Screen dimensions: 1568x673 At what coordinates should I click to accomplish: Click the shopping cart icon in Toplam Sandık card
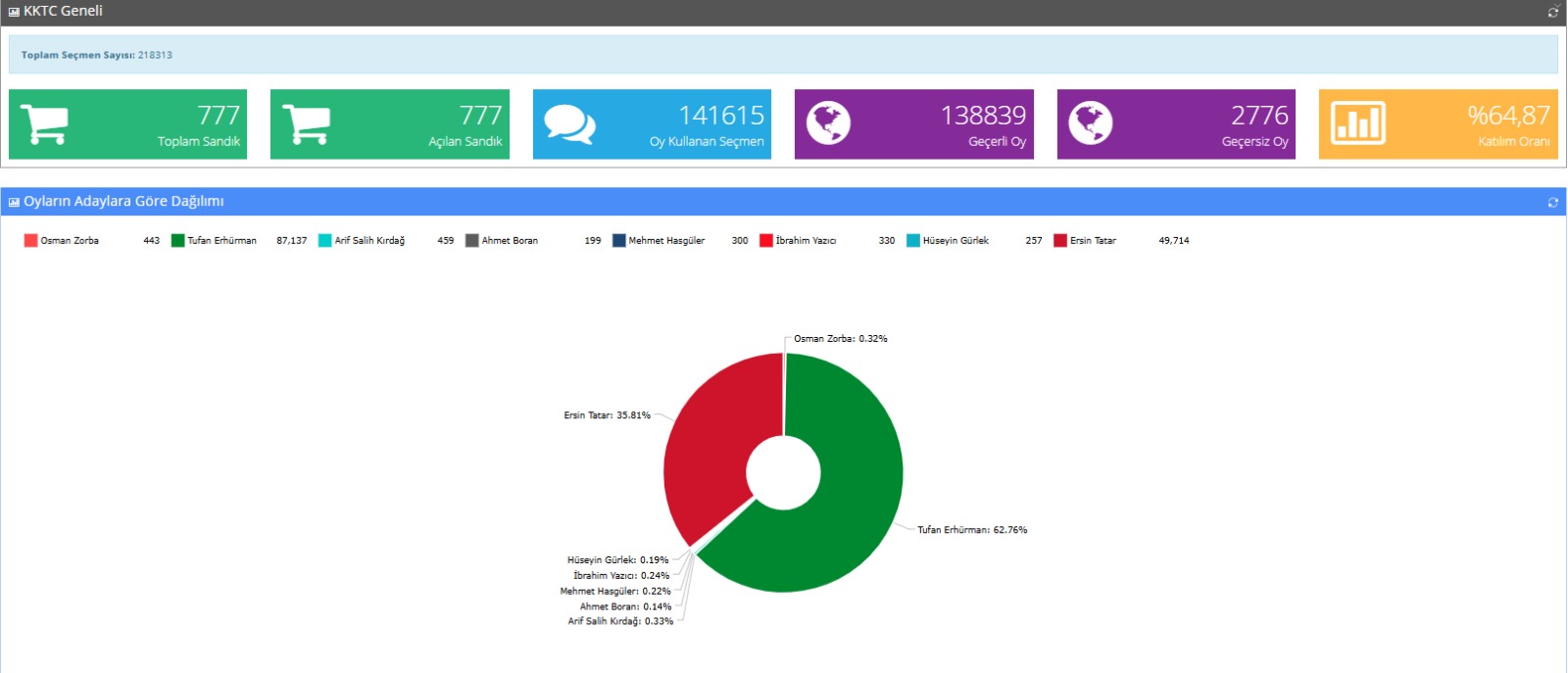(44, 124)
